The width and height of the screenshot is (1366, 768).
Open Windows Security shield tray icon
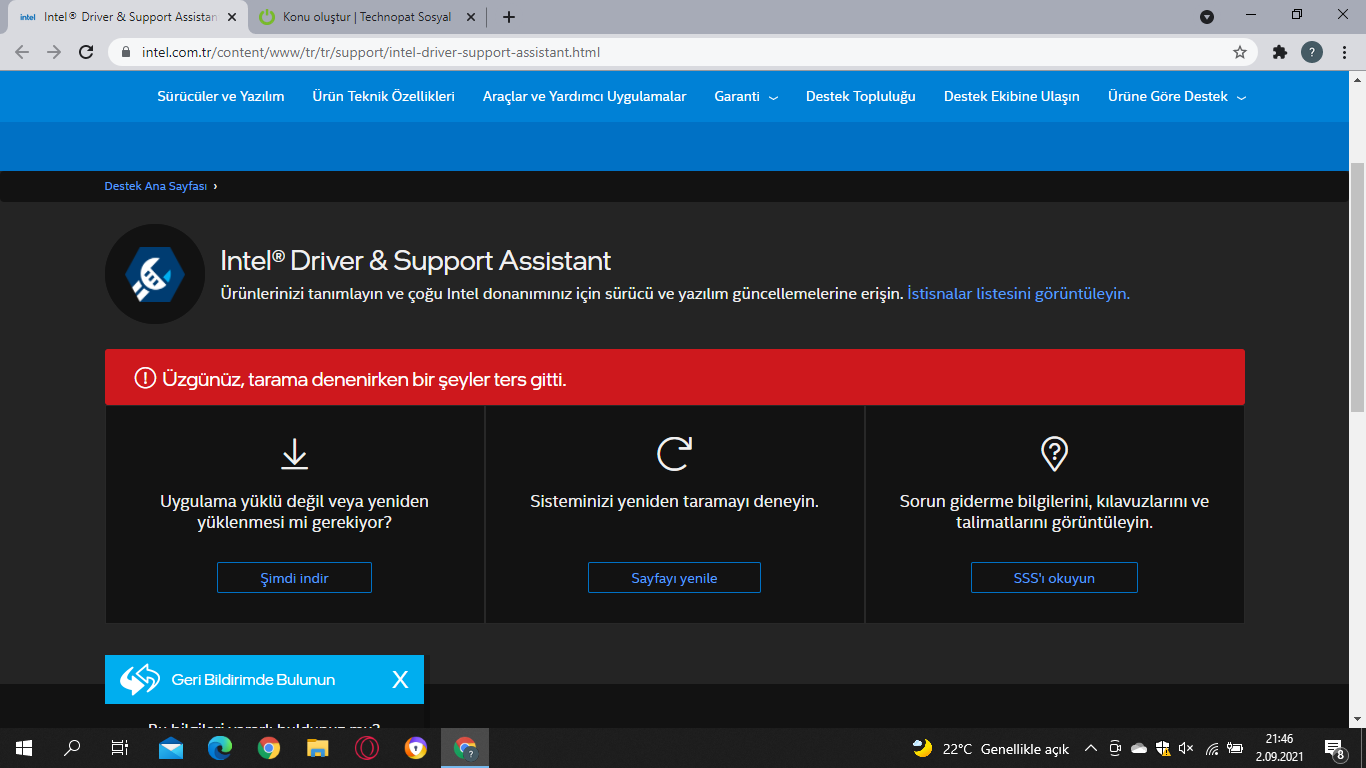point(1162,748)
